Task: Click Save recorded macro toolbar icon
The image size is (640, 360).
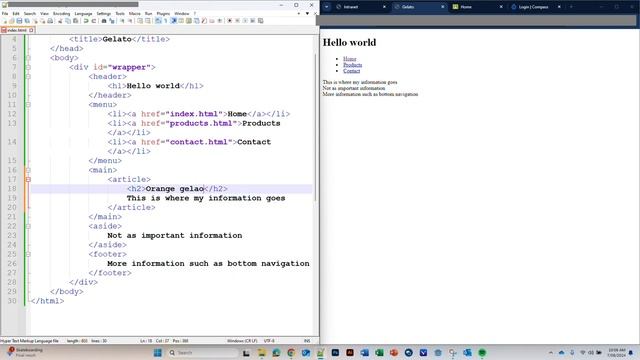Action: (x=260, y=21)
